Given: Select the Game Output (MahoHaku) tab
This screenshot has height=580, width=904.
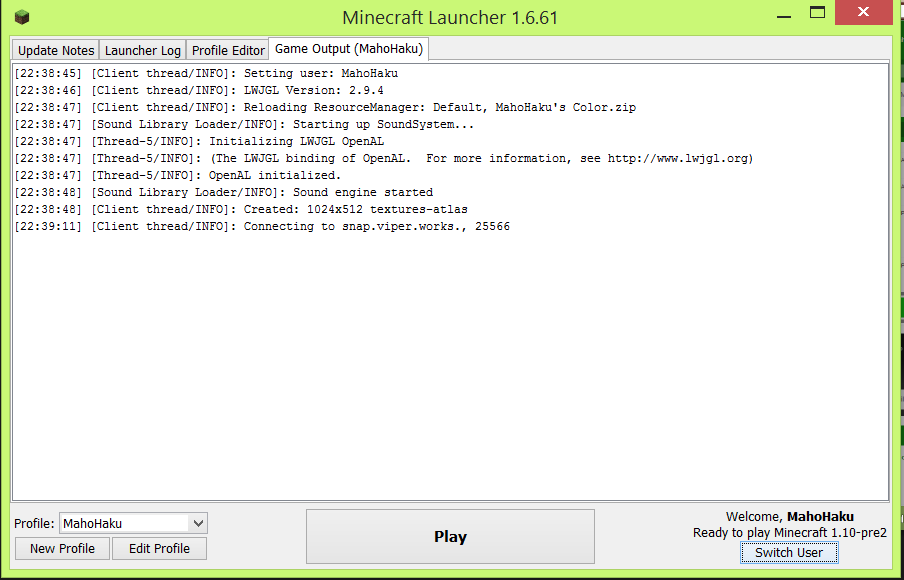Looking at the screenshot, I should [349, 49].
